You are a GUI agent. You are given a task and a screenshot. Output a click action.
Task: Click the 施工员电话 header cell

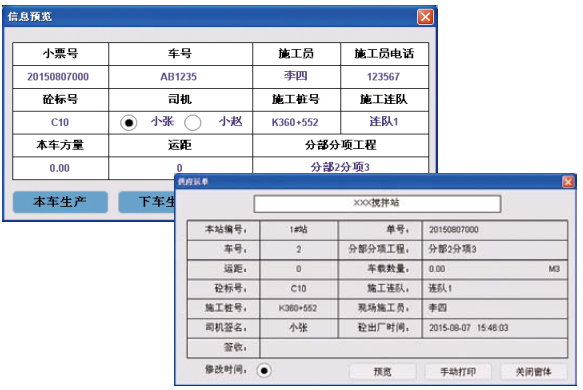click(x=384, y=54)
